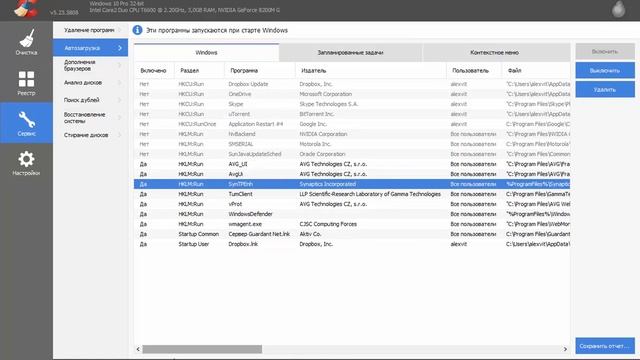Click horizontal scrollbar thumb
640x360 pixels.
click(202, 349)
